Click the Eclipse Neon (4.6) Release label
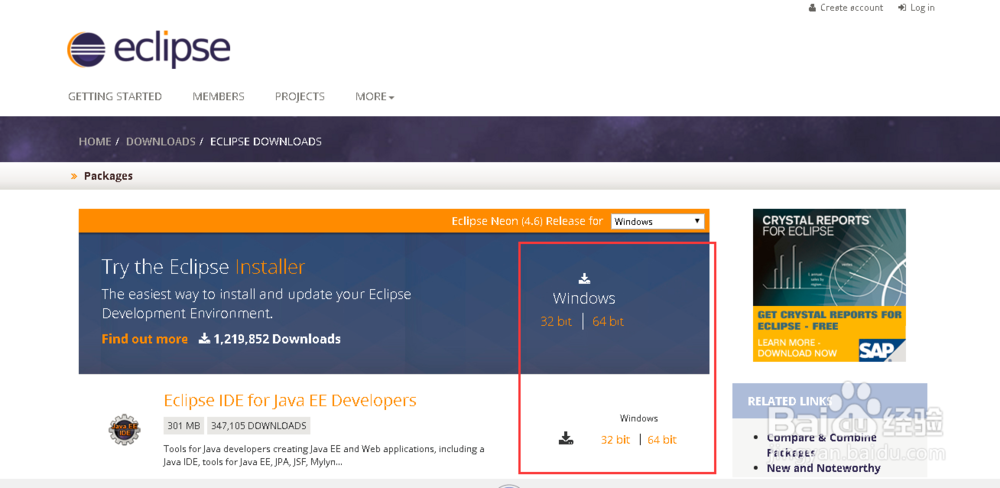 (527, 221)
